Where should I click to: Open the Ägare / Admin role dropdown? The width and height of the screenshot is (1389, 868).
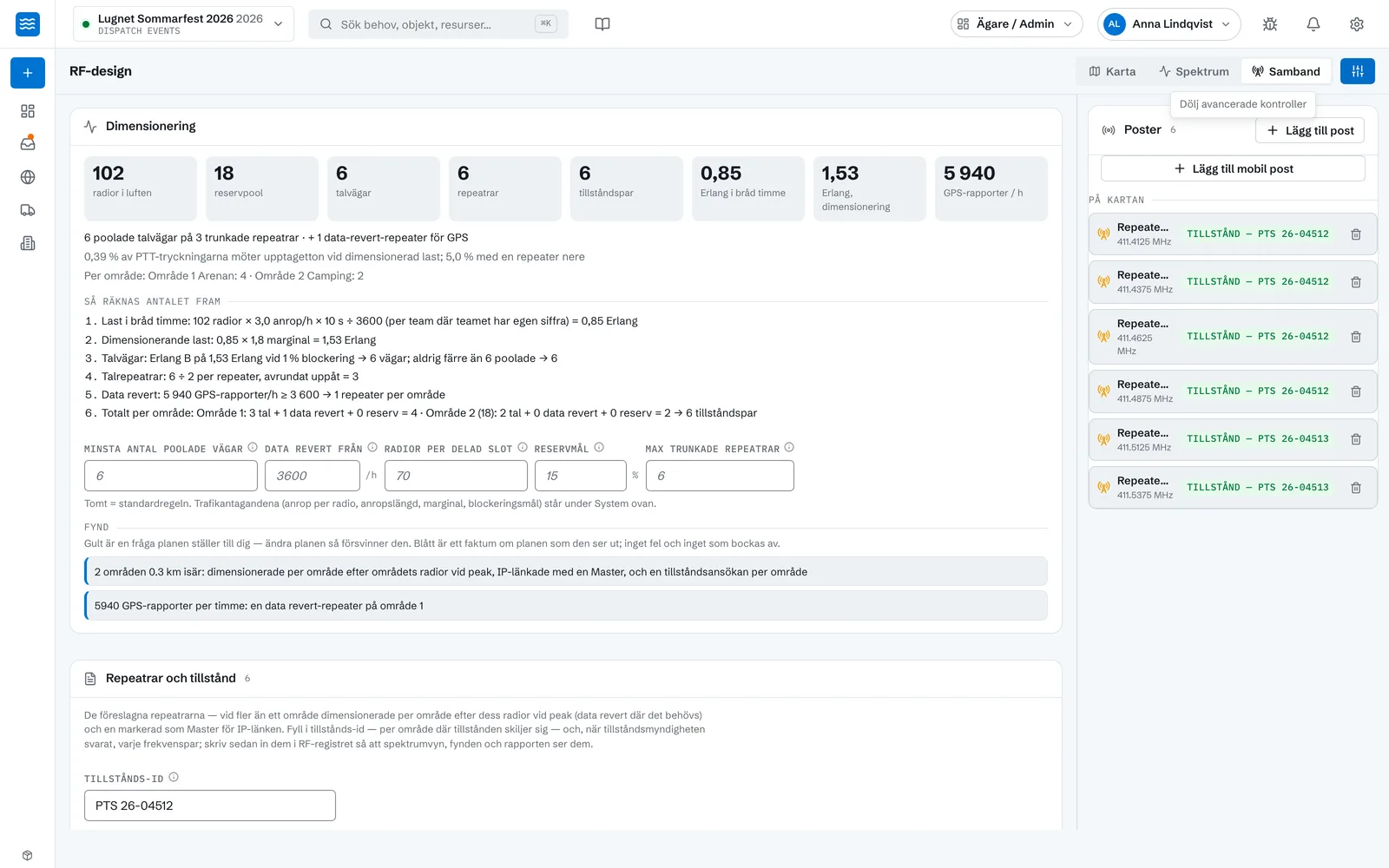point(1017,24)
